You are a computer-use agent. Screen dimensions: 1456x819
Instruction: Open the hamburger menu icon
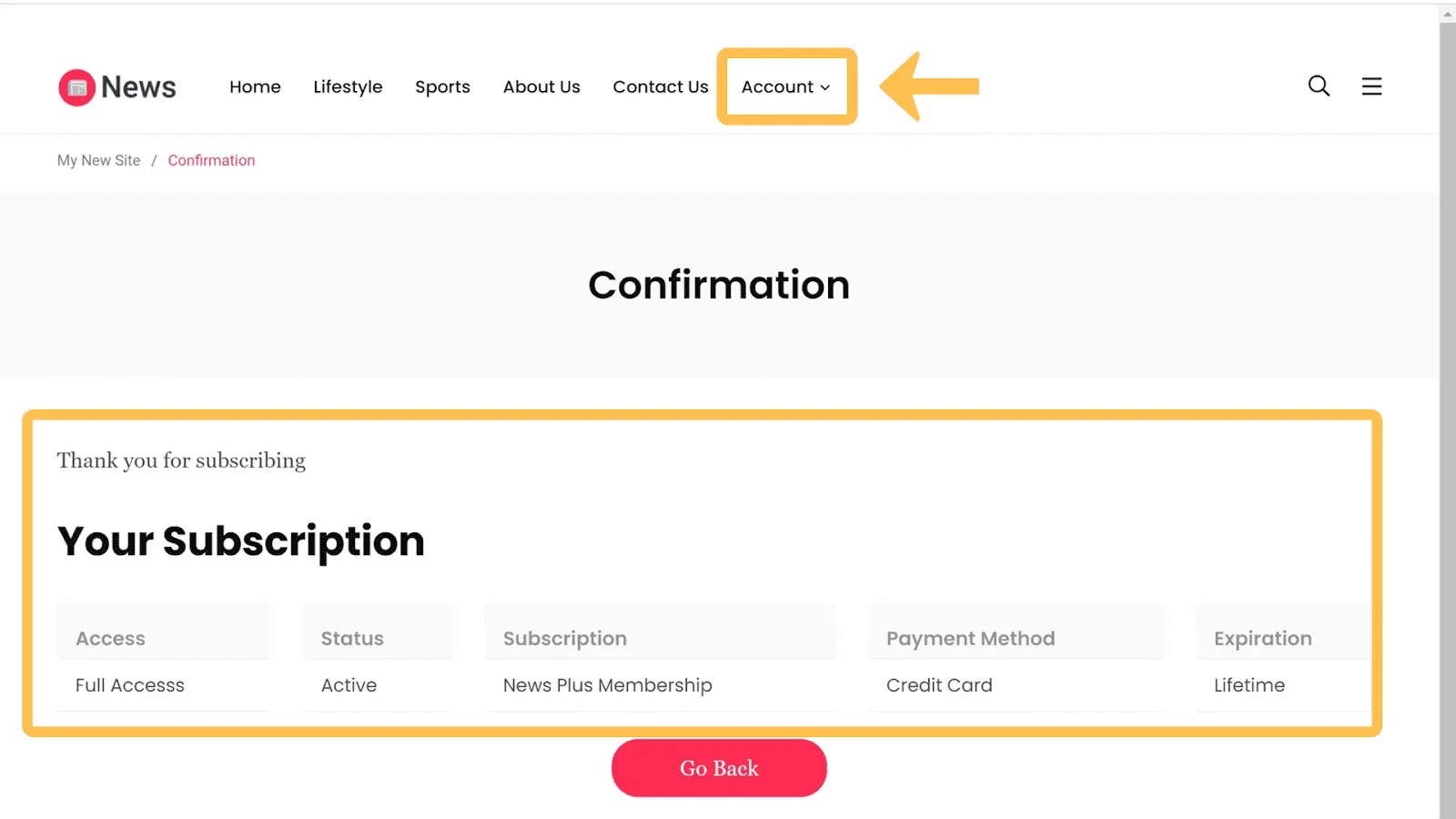coord(1371,86)
